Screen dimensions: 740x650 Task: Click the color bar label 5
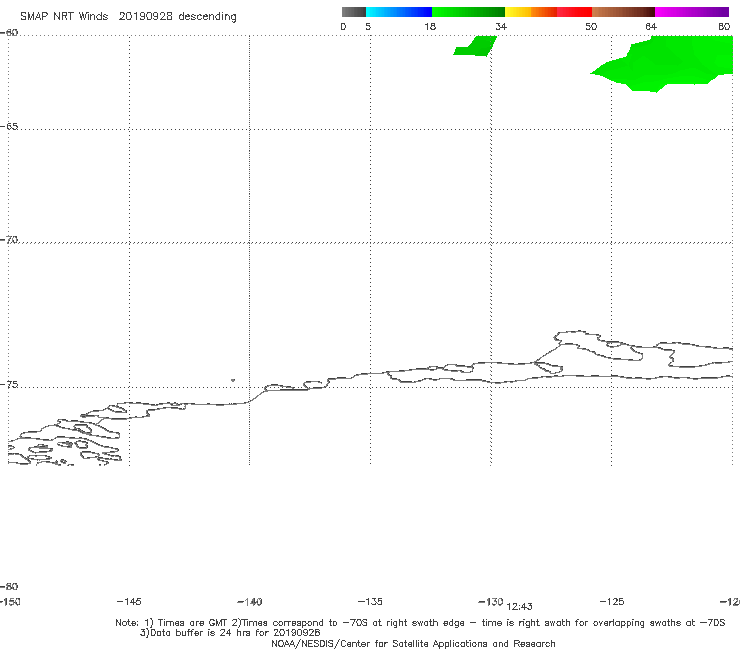click(368, 26)
